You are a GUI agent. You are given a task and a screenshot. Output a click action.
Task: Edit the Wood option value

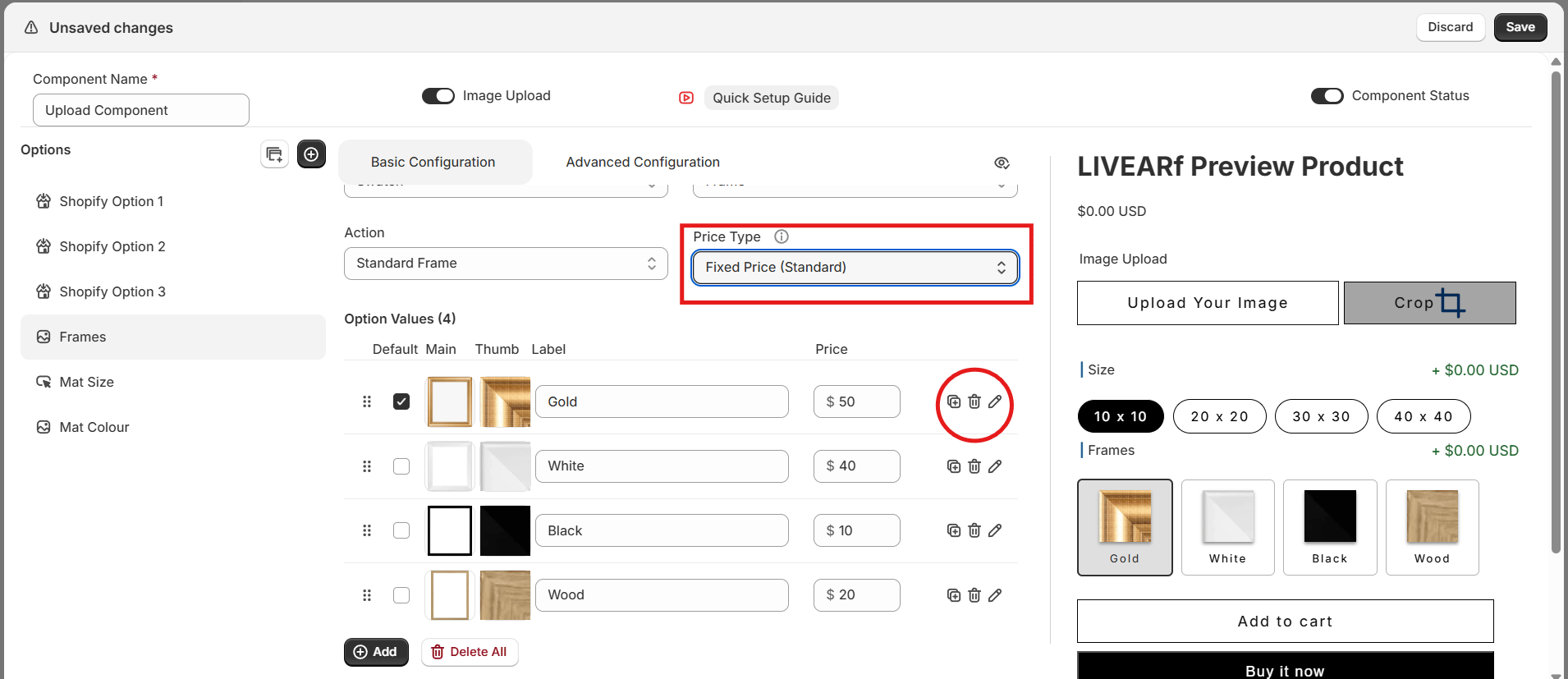(x=995, y=595)
